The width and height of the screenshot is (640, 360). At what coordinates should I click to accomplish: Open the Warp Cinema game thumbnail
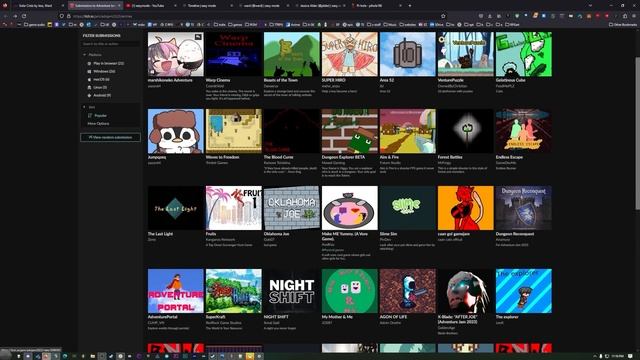(234, 54)
